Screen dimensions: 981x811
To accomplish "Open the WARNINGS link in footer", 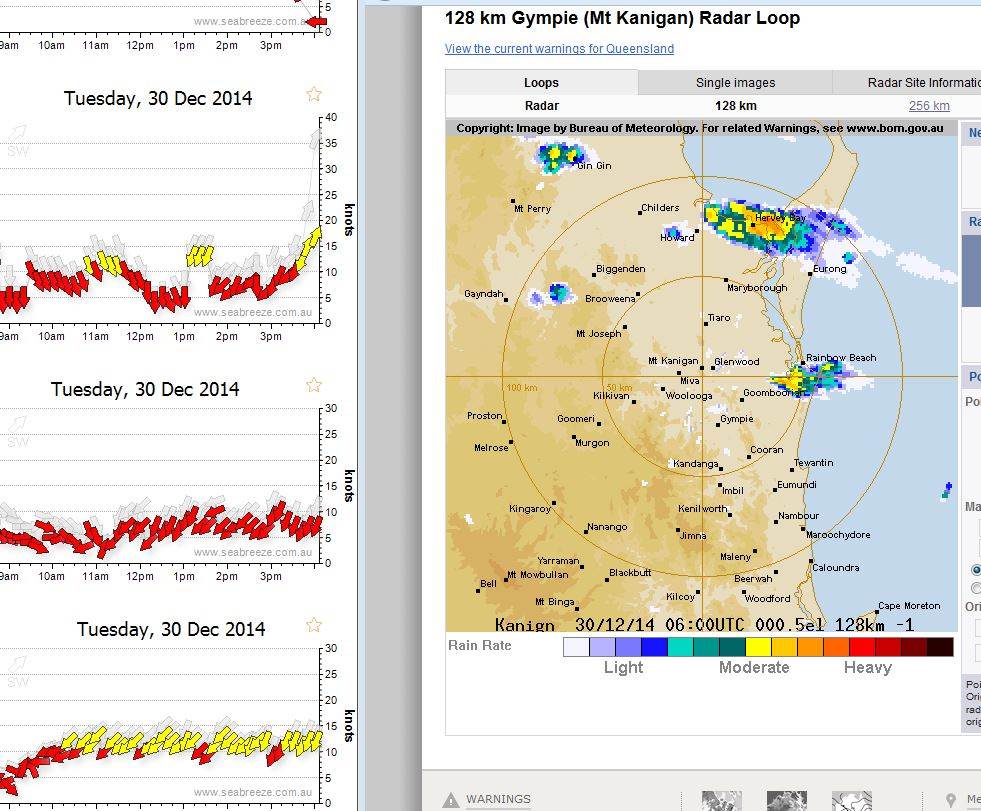I will (x=498, y=799).
